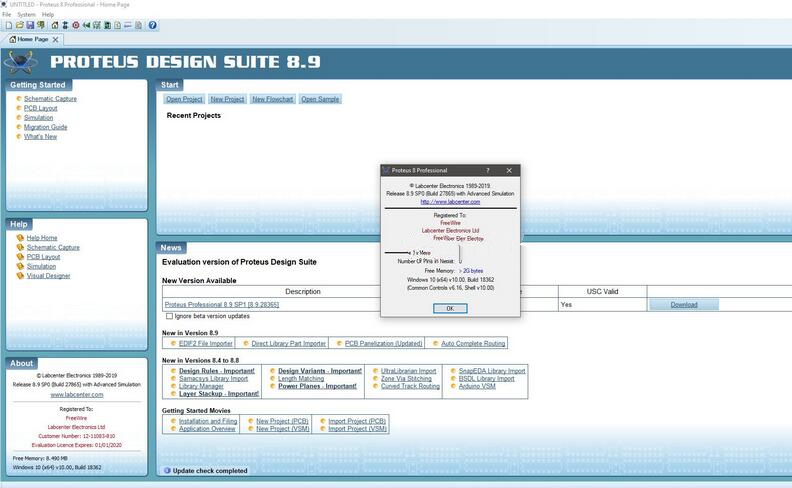Screen dimensions: 792x488
Task: Open Application Overview movie link
Action: click(207, 428)
